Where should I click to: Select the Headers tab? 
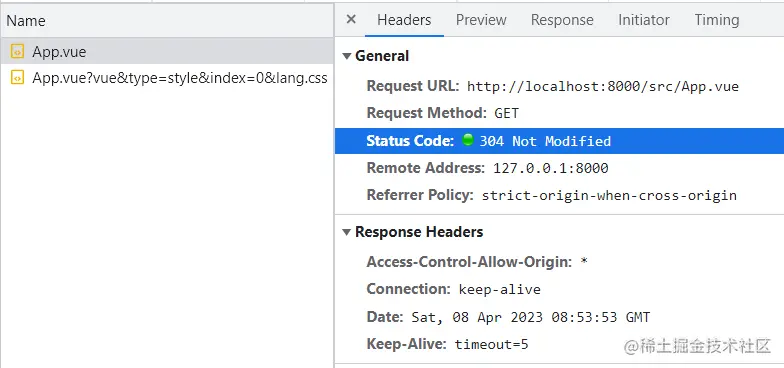pyautogui.click(x=404, y=20)
